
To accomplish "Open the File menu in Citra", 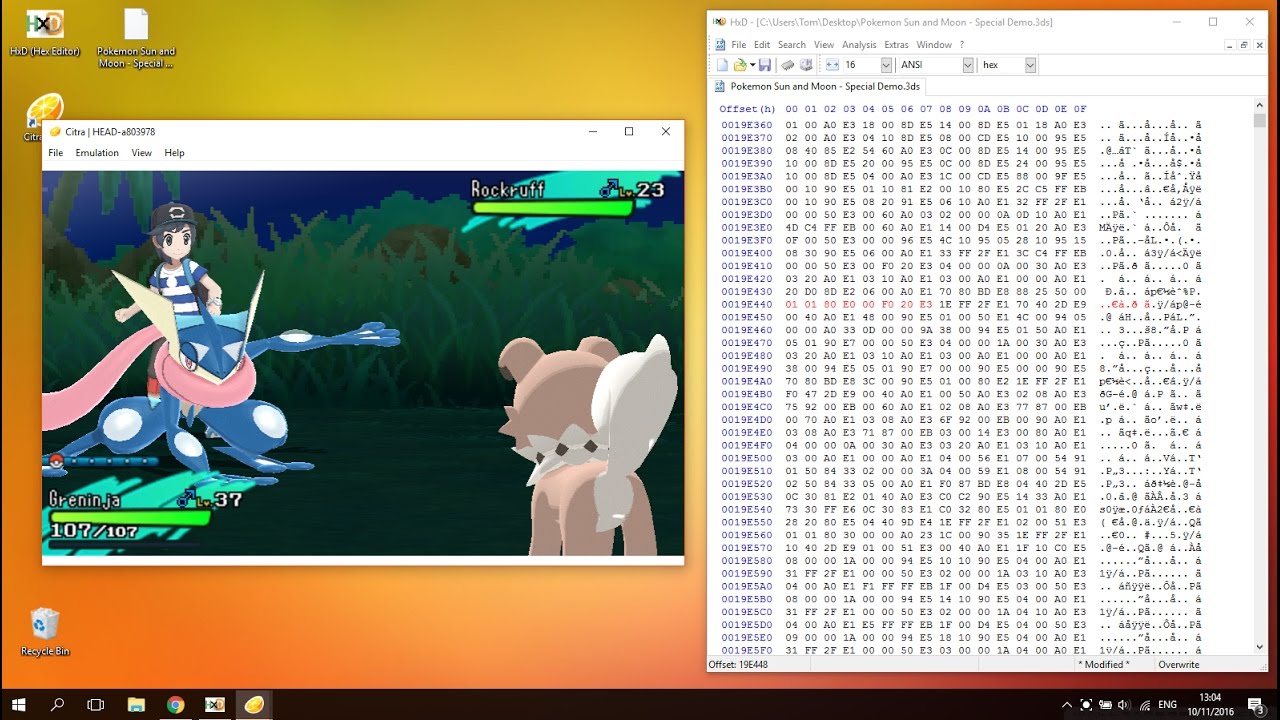I will click(x=56, y=153).
